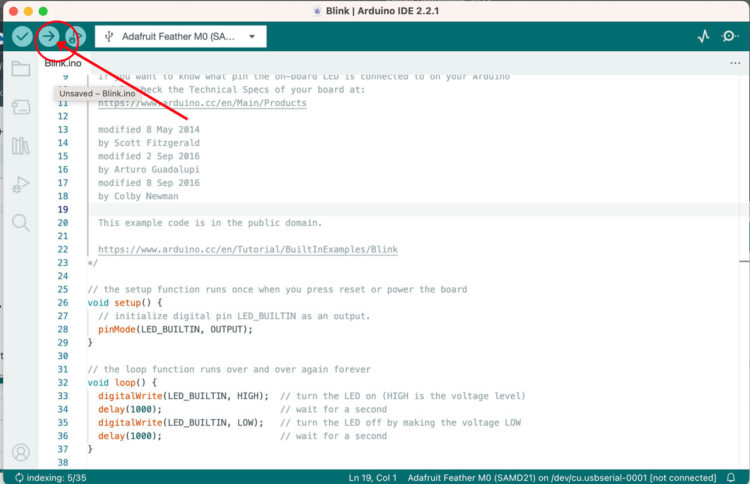Upload the sketch with the arrow button
This screenshot has height=484, width=750.
48,36
